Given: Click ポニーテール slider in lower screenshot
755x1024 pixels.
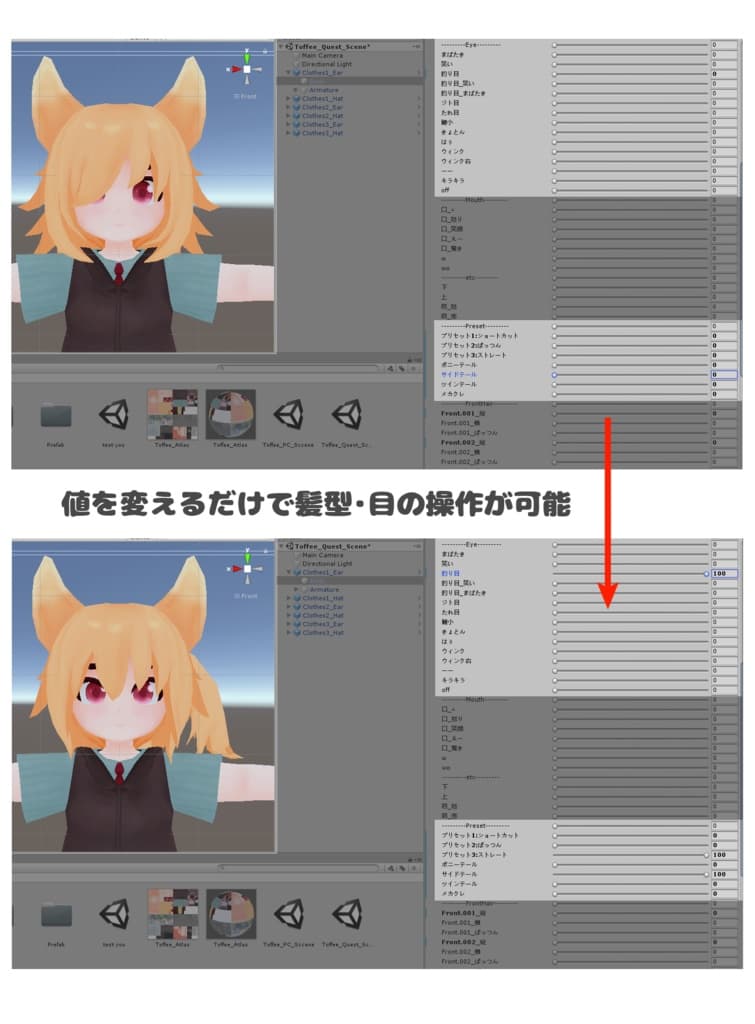Looking at the screenshot, I should click(631, 865).
